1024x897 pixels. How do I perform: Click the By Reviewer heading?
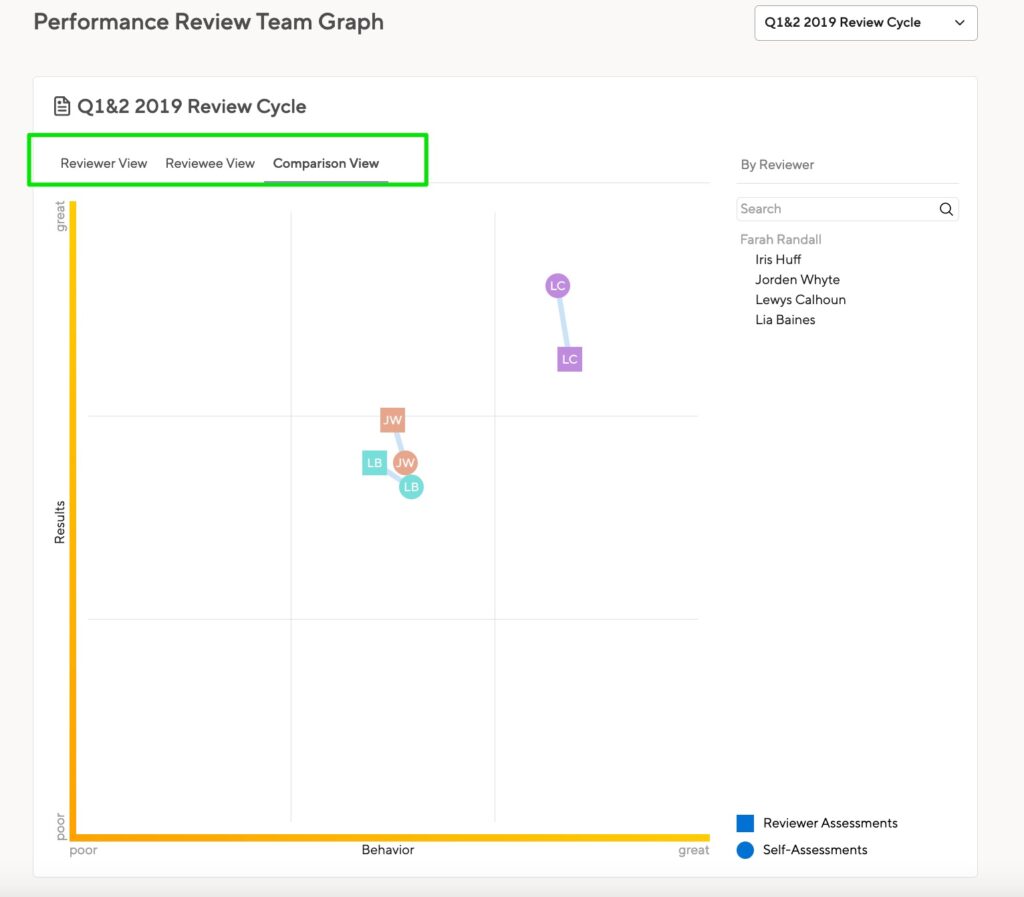777,165
